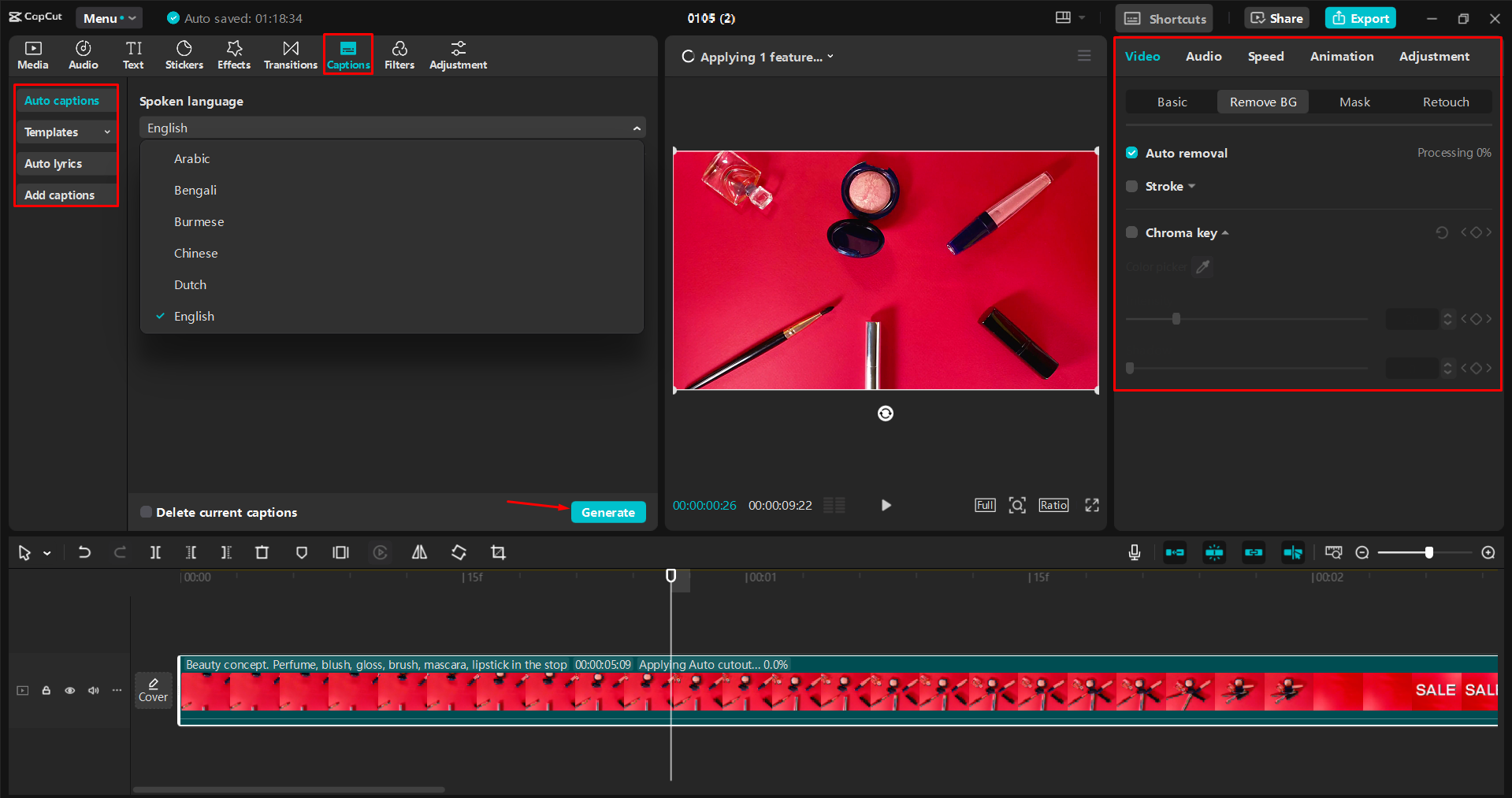Click the undo arrow
Screen dimensions: 1512x798
click(x=84, y=553)
